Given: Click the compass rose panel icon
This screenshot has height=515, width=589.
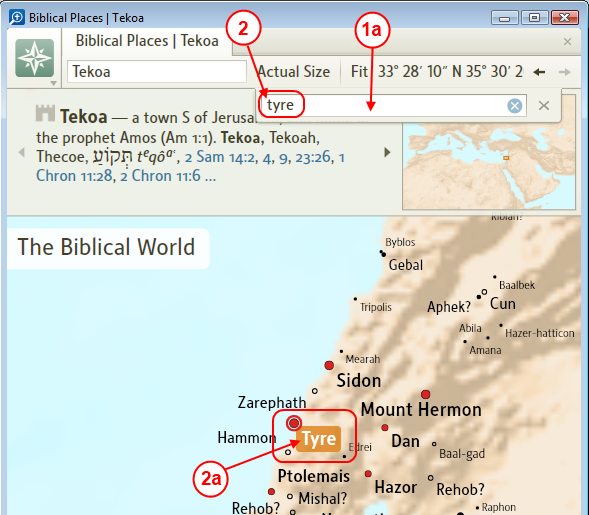Looking at the screenshot, I should click(x=35, y=58).
